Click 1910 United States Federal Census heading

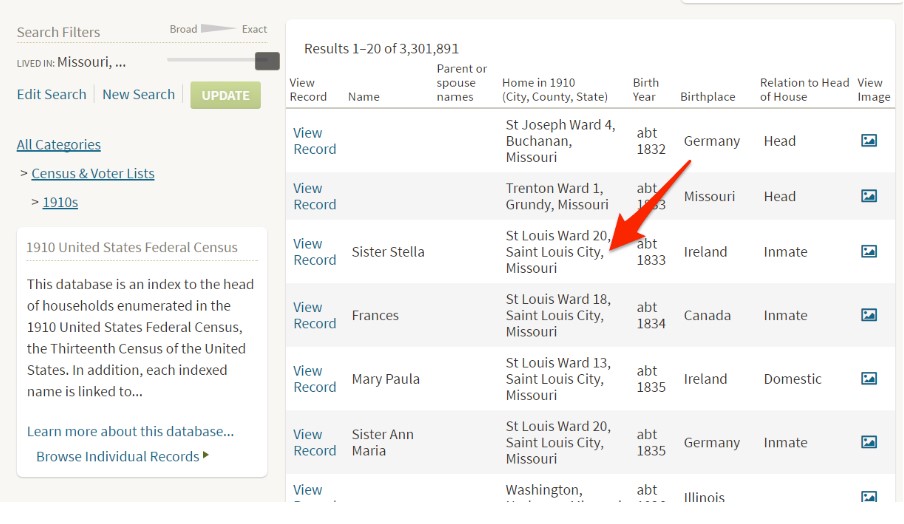click(132, 247)
